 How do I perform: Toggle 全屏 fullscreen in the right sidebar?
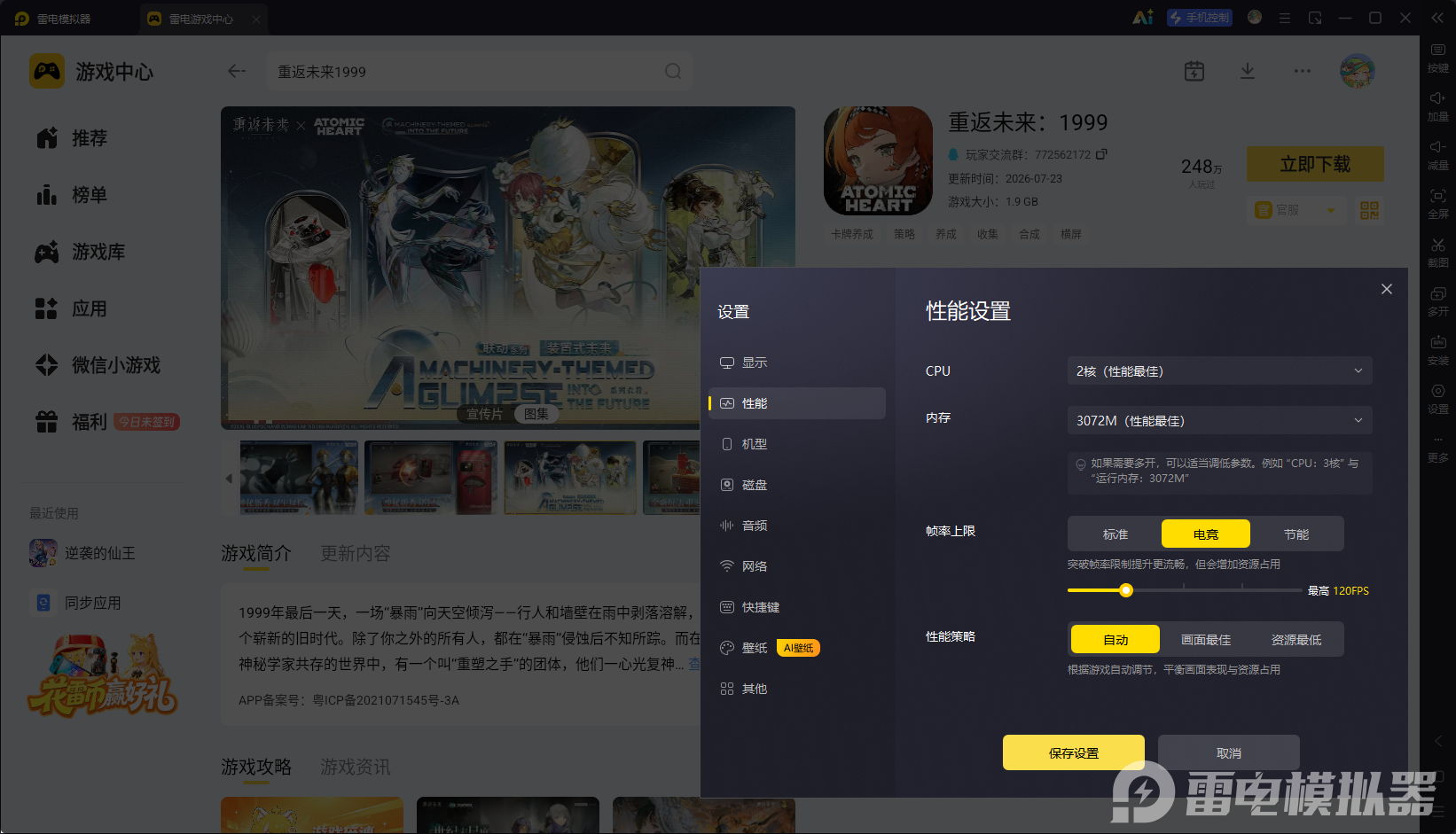(1437, 204)
